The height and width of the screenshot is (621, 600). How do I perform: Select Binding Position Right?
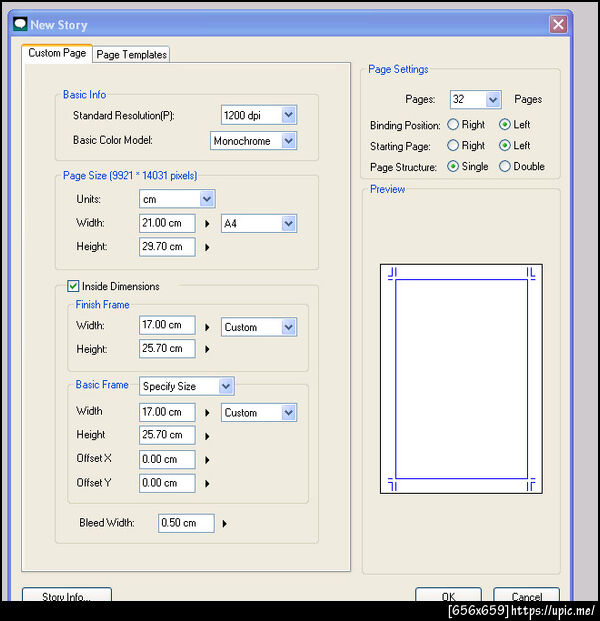(x=453, y=125)
